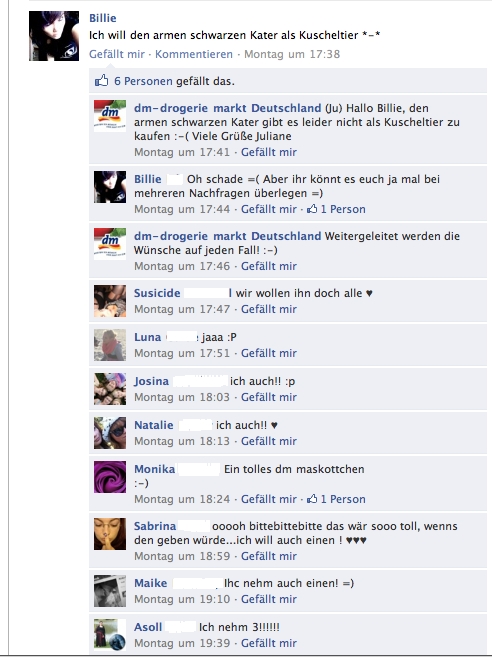Click Kommentieren under Billie's post

point(194,54)
